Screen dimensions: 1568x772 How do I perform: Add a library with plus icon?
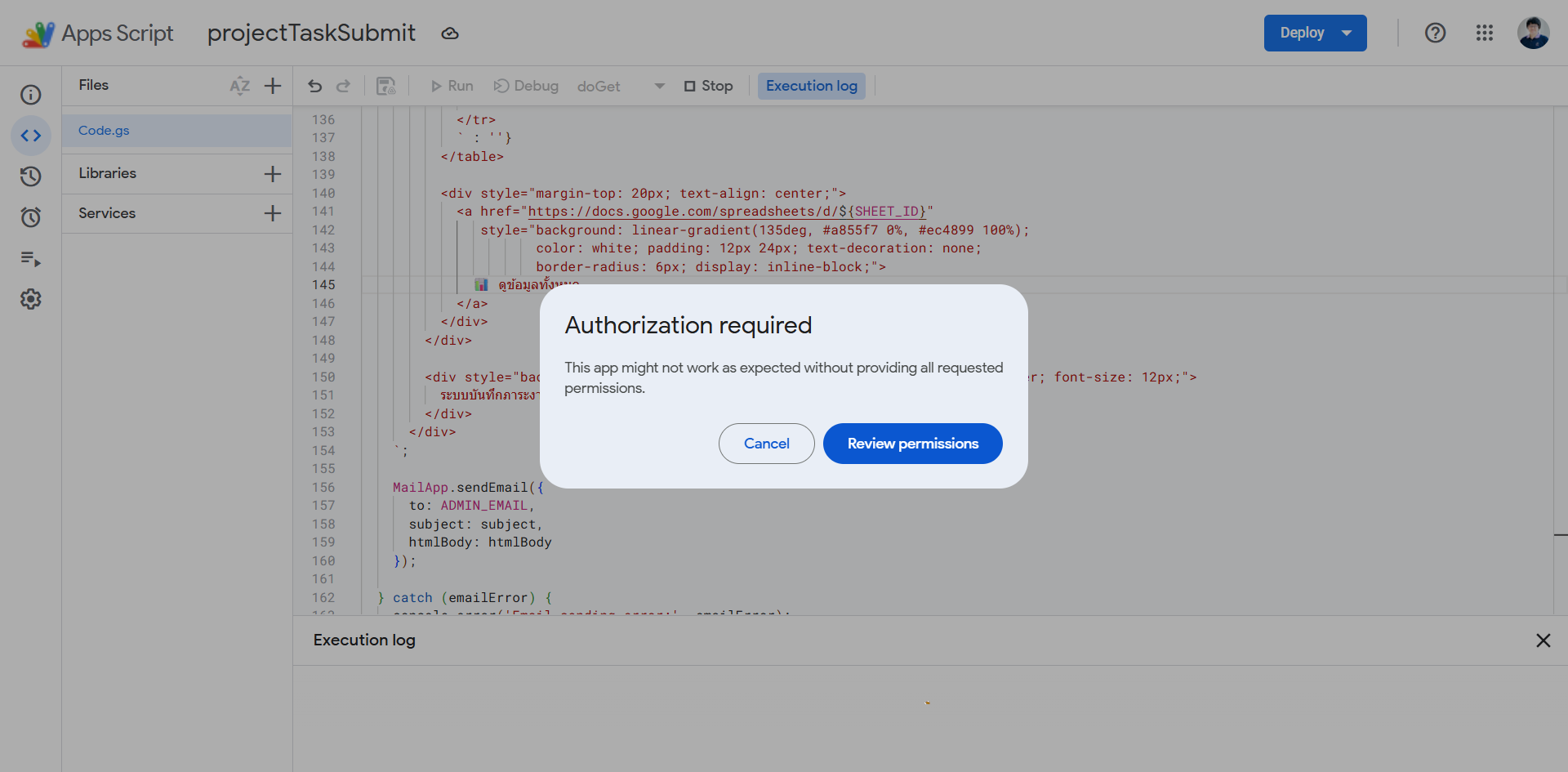[x=273, y=173]
